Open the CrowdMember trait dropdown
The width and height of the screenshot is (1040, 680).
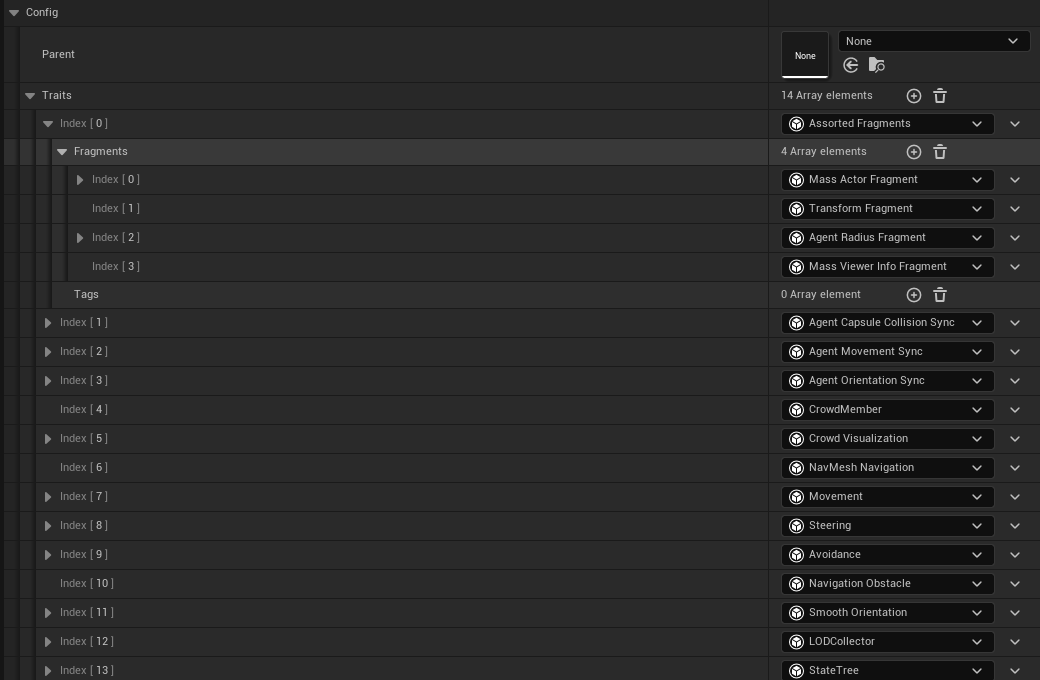(887, 410)
